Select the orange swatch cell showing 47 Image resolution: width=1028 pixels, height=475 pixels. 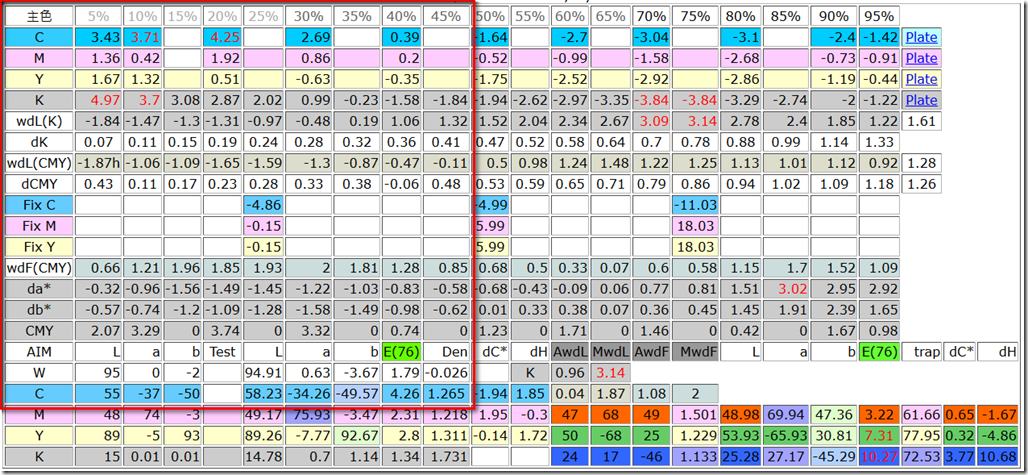click(570, 415)
